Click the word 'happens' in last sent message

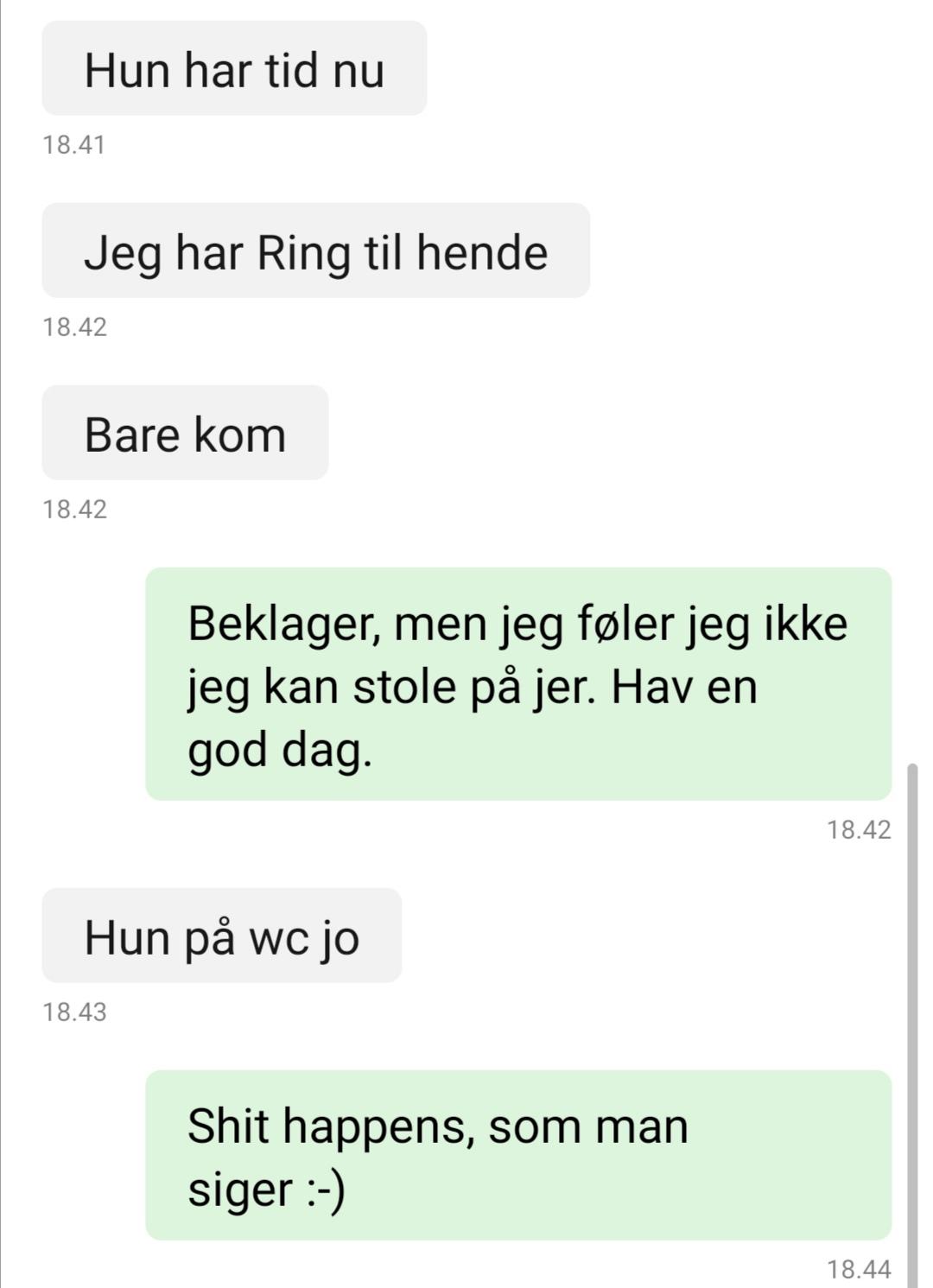pos(378,1129)
